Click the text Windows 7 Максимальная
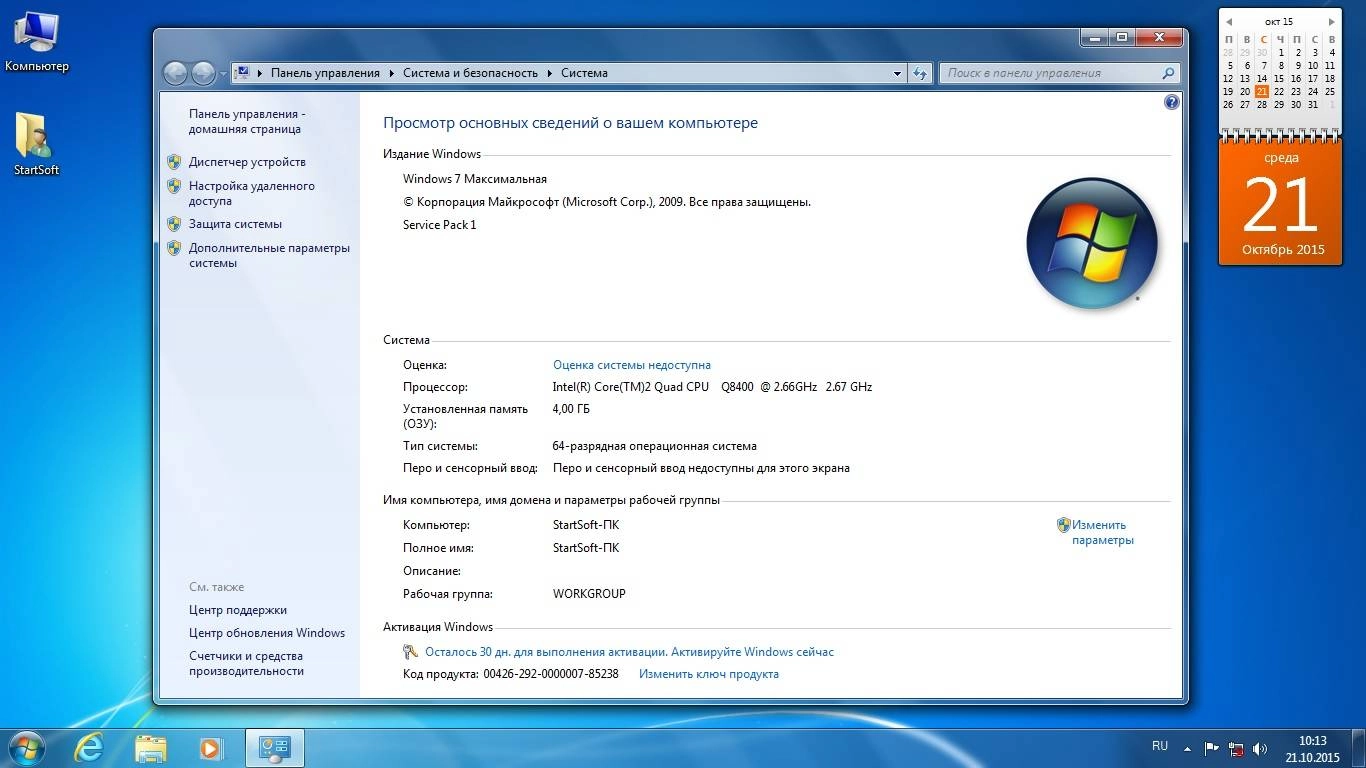This screenshot has height=768, width=1366. 475,179
